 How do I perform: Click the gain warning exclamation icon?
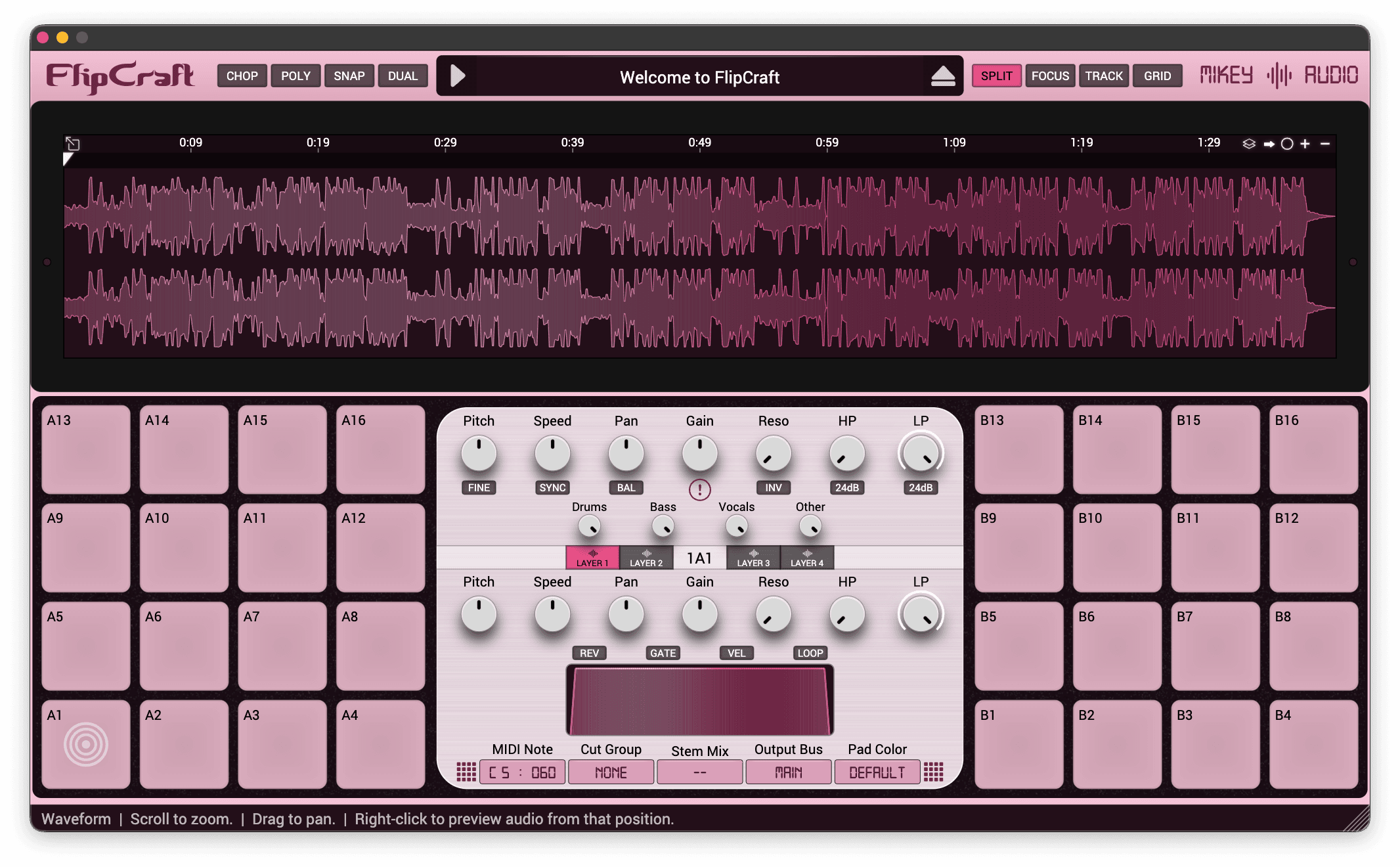point(699,489)
